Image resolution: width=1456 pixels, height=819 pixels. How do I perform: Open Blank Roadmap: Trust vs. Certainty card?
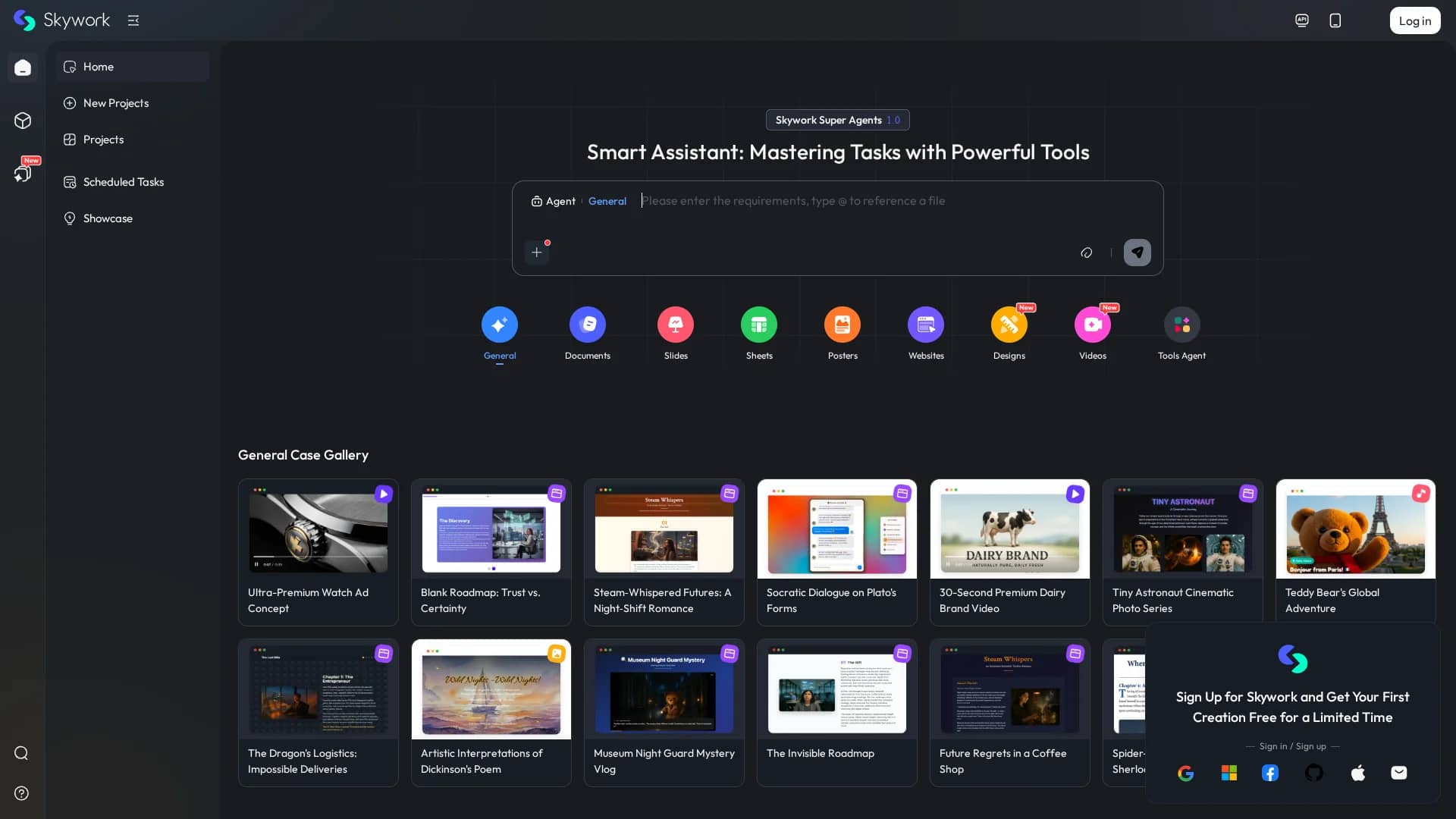pyautogui.click(x=491, y=552)
